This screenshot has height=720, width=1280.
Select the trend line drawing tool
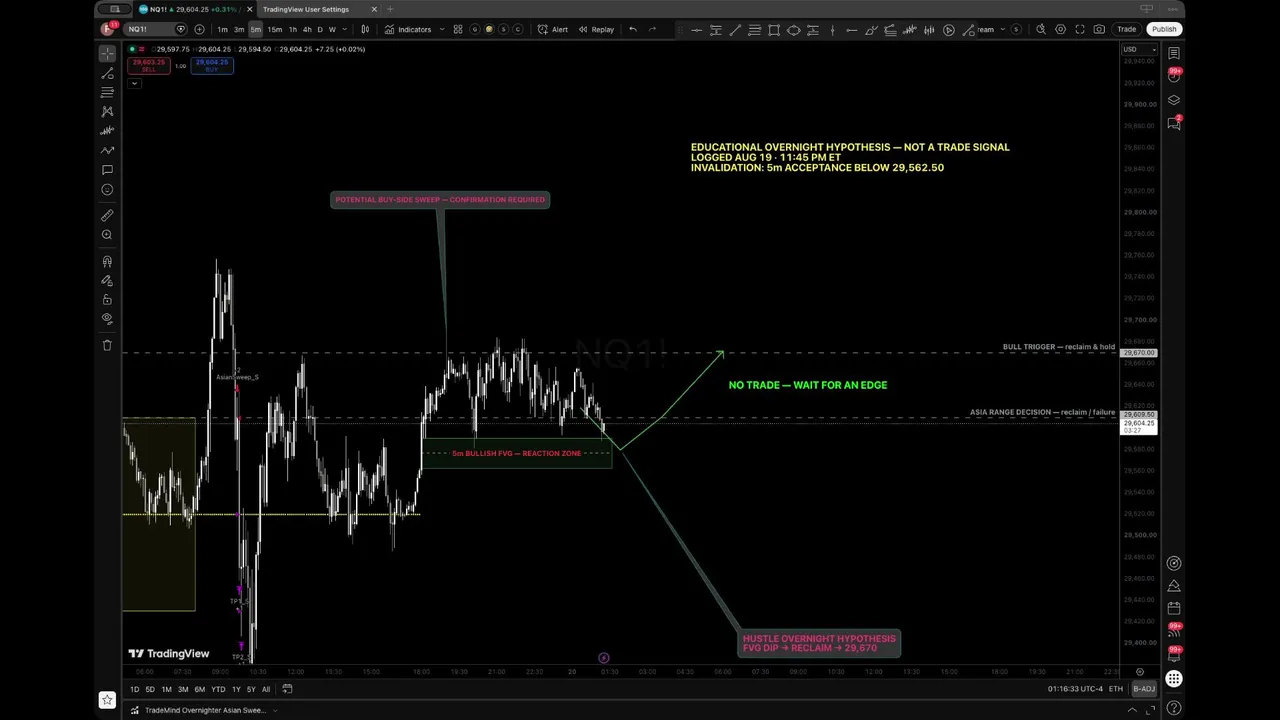pyautogui.click(x=107, y=72)
